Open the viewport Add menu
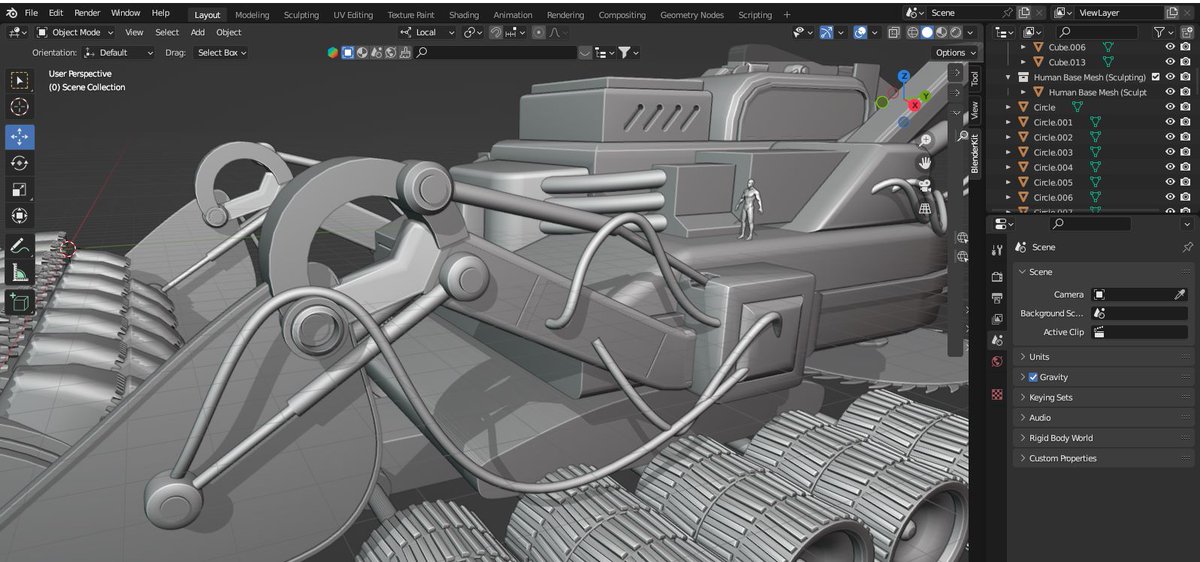 tap(197, 32)
